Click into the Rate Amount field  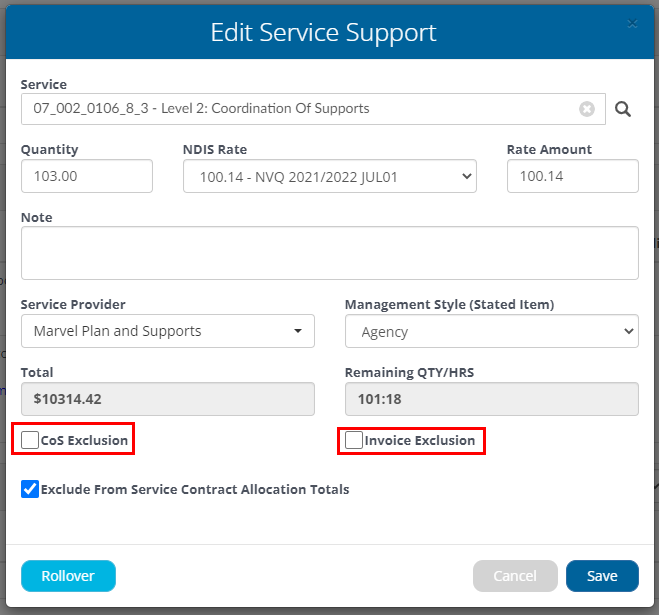point(573,176)
